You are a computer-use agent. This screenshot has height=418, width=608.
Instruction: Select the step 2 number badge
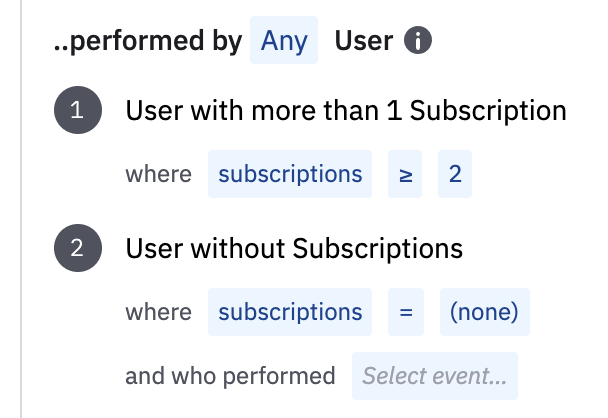click(x=78, y=249)
